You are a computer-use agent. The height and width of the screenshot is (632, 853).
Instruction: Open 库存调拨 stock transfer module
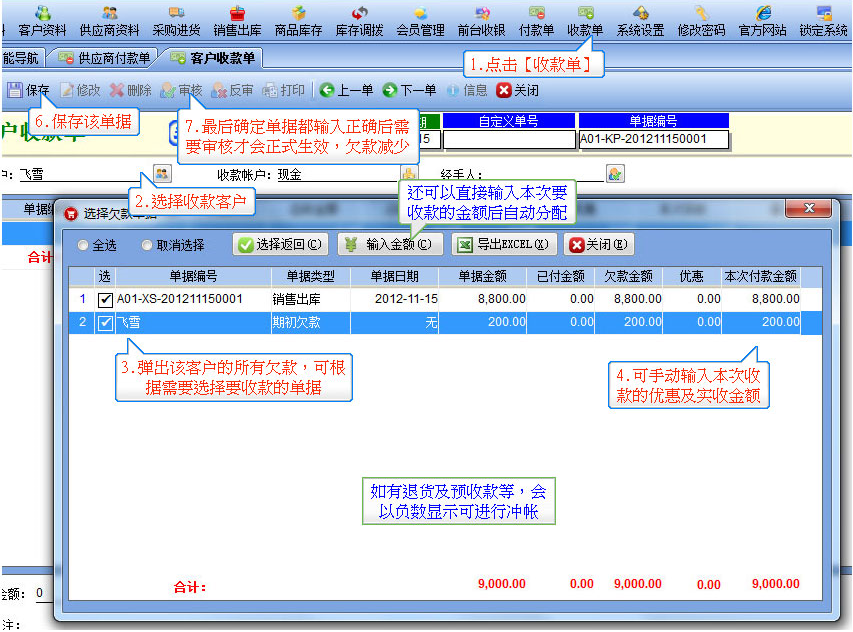coord(359,21)
